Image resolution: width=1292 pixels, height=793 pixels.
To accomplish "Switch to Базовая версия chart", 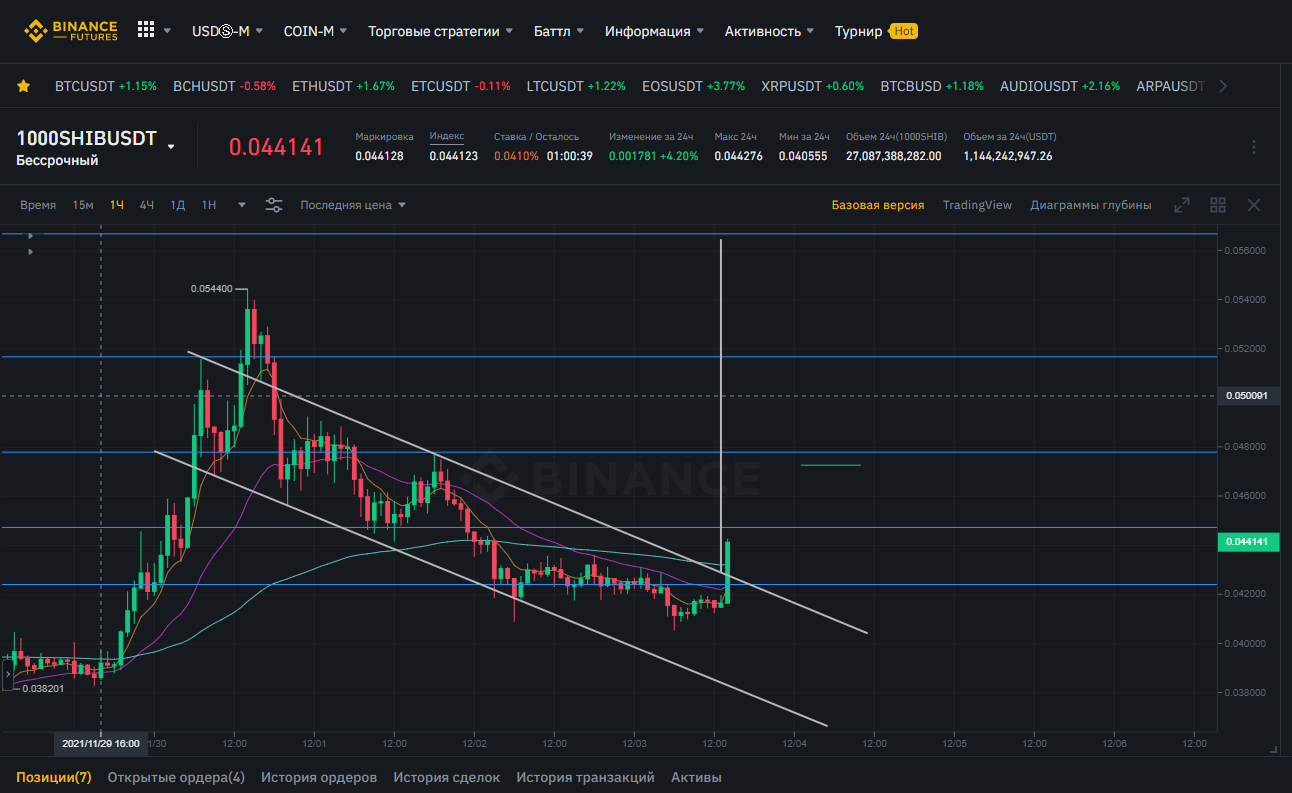I will click(878, 205).
